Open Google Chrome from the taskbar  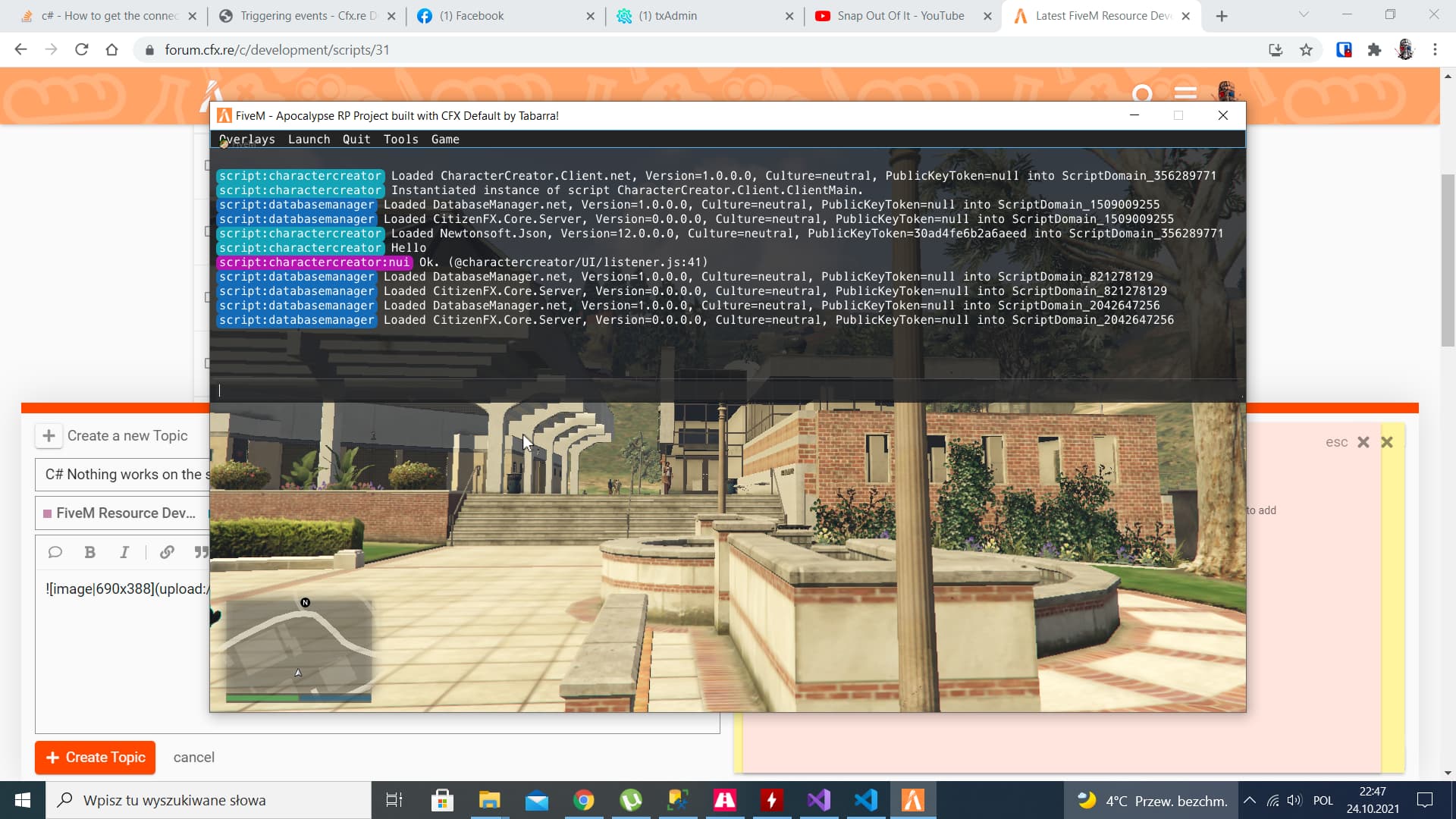pos(583,800)
